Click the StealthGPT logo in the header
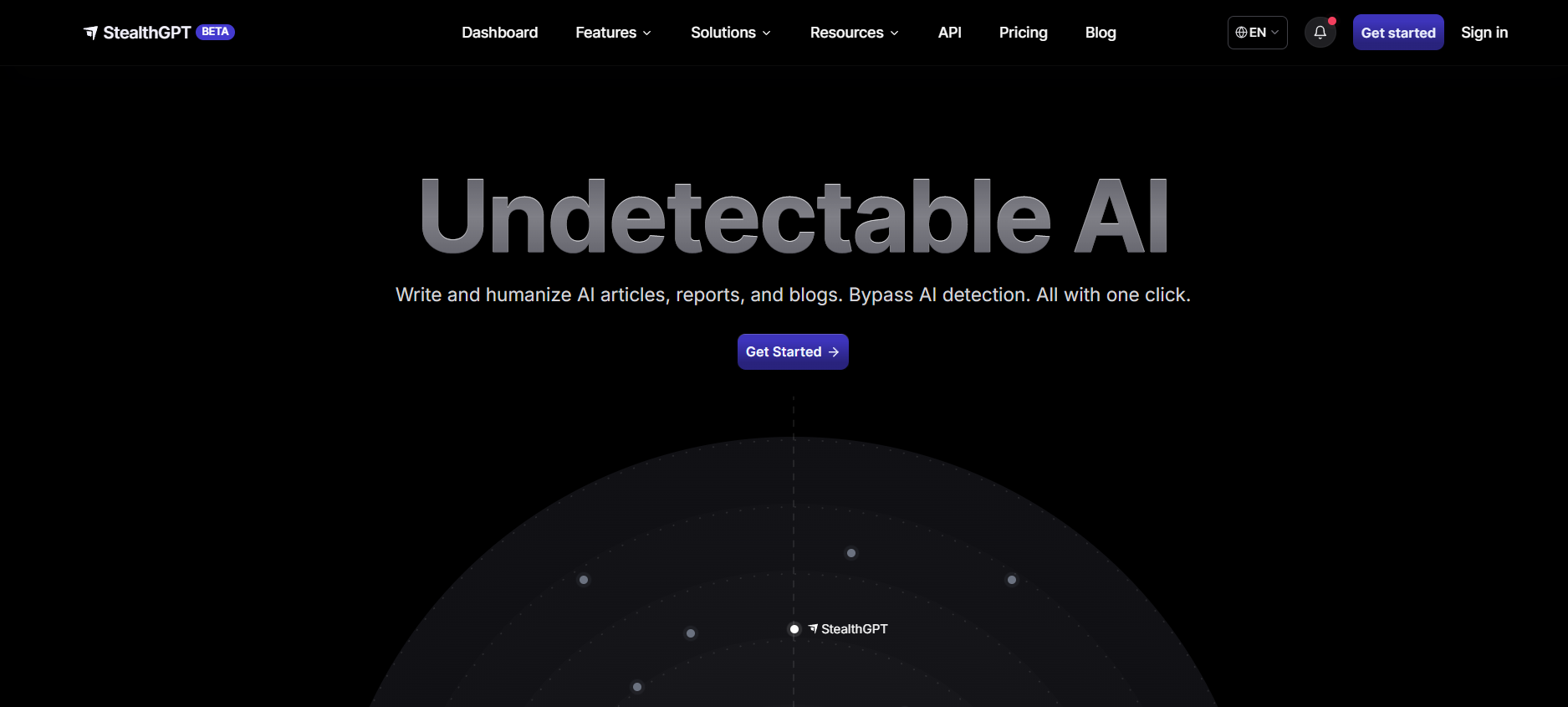Viewport: 1568px width, 707px height. tap(137, 33)
